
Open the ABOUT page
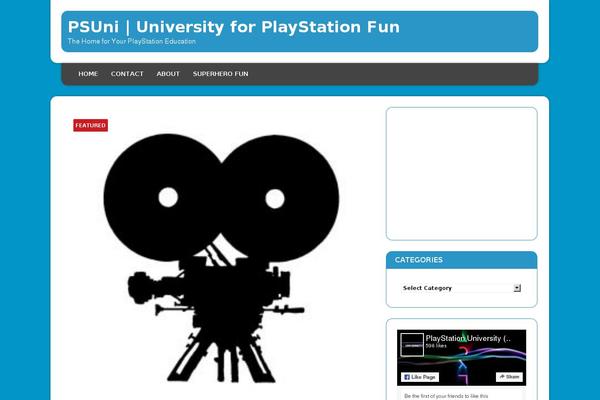pyautogui.click(x=168, y=74)
